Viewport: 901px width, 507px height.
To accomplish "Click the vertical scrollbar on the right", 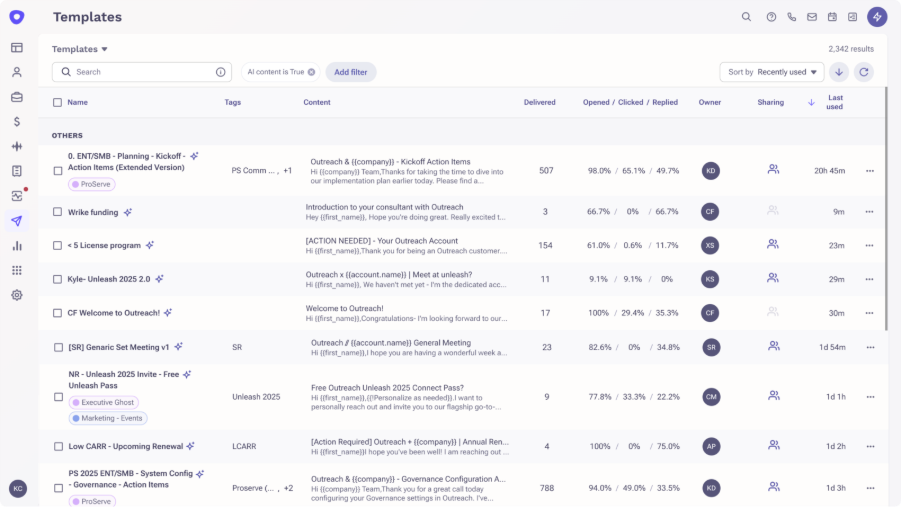I will (885, 207).
